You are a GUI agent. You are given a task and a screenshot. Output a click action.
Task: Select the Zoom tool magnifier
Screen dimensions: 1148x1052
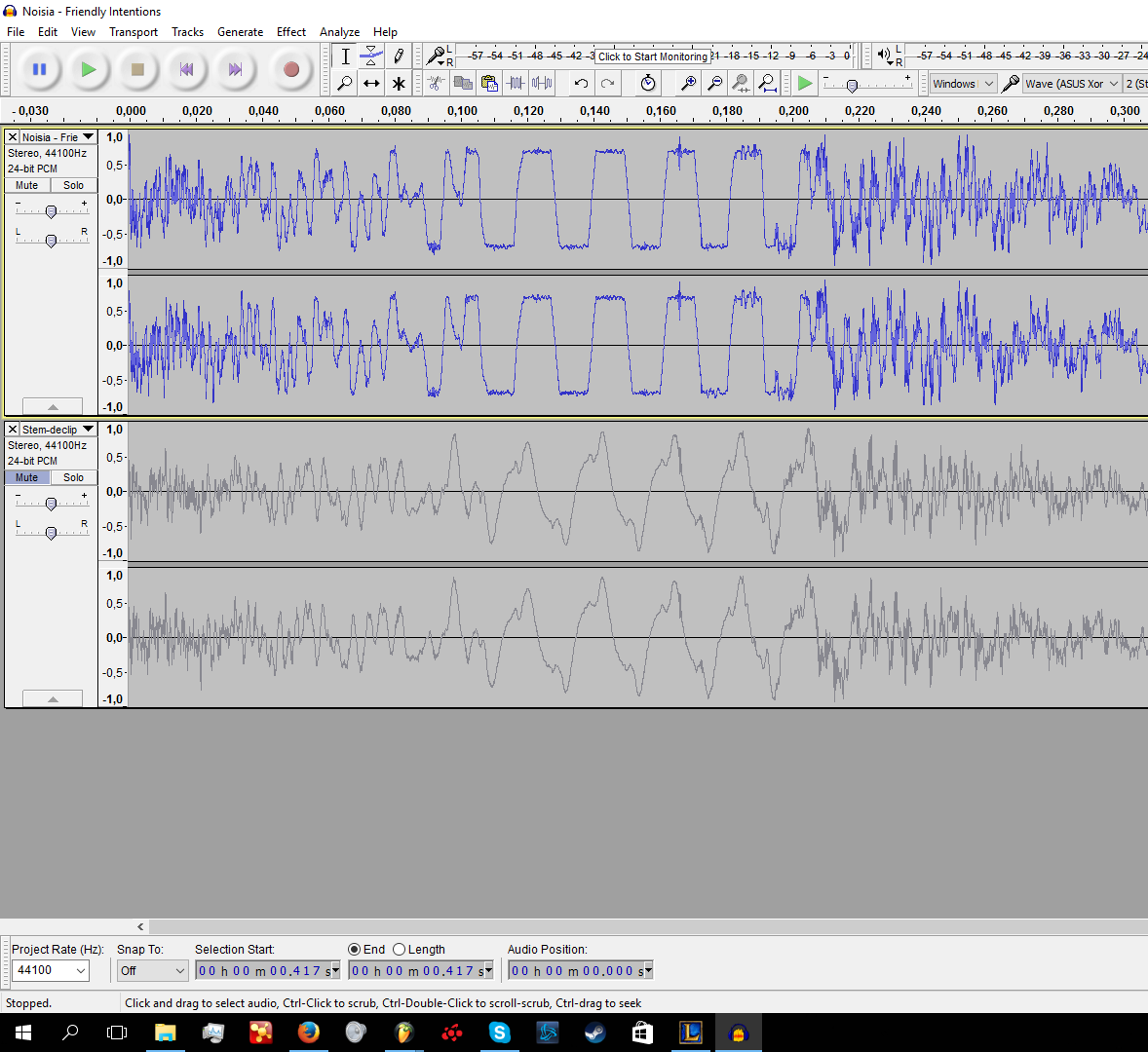[345, 84]
